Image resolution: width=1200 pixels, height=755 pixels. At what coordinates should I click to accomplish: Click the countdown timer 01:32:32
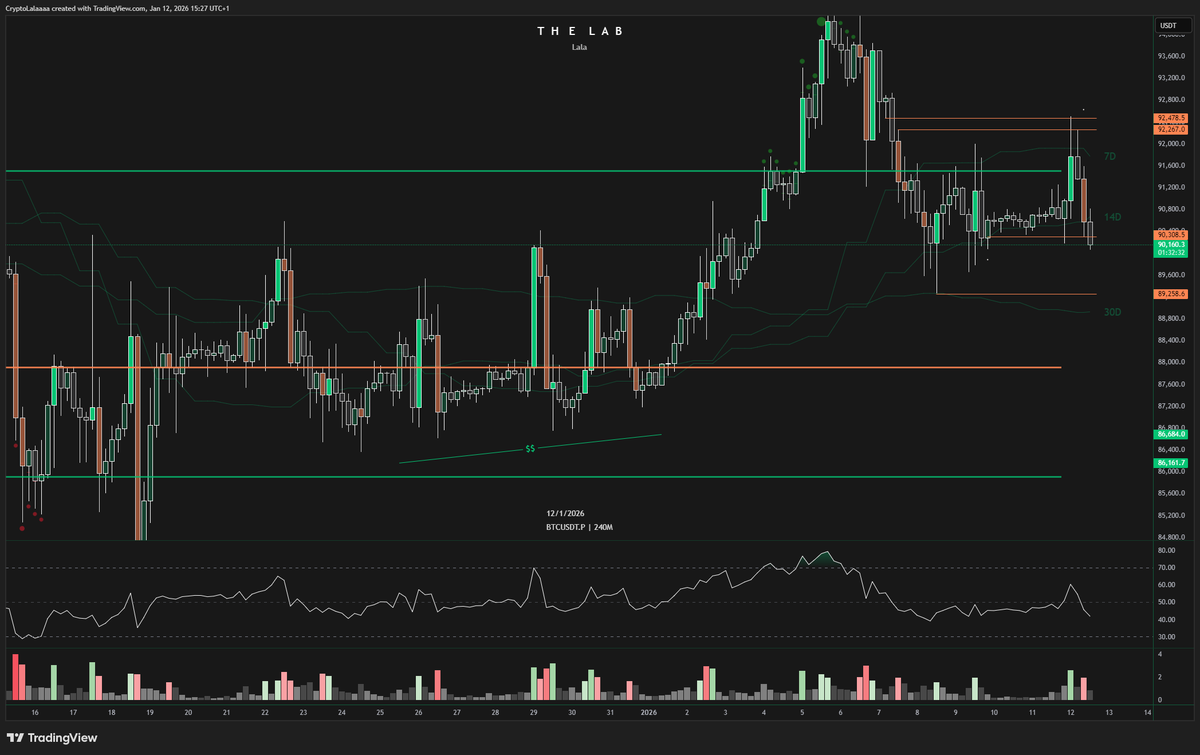(x=1170, y=253)
